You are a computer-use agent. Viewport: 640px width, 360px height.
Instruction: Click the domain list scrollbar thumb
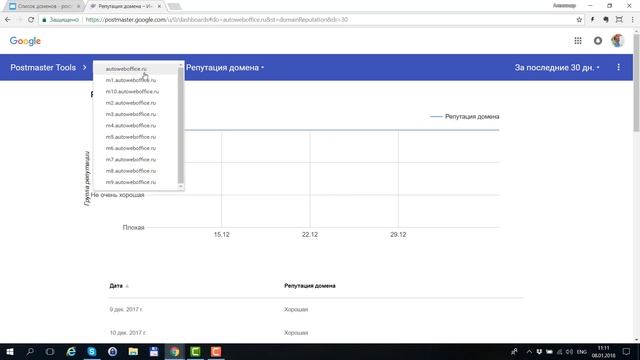point(180,125)
